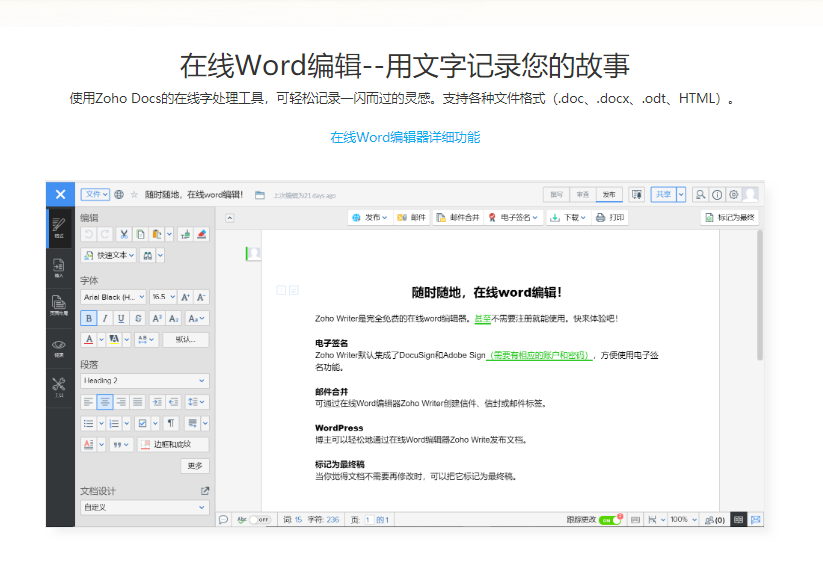Open the tools wrench section in sidebar

[x=59, y=387]
